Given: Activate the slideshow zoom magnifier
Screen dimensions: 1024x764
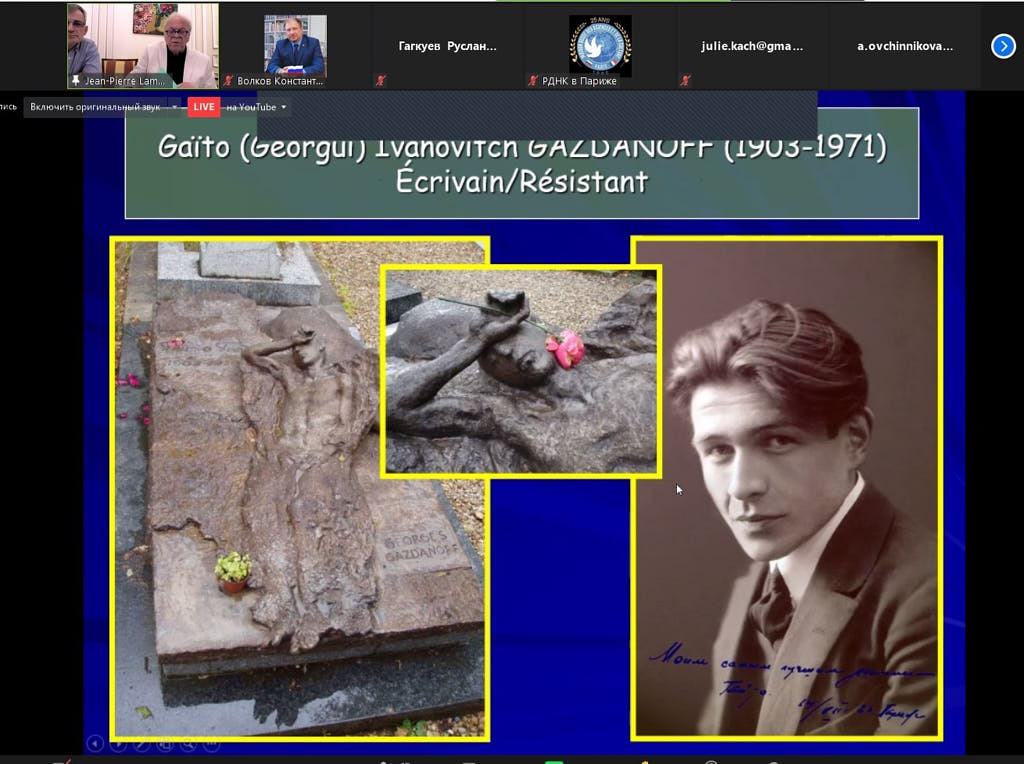Looking at the screenshot, I should tap(188, 743).
